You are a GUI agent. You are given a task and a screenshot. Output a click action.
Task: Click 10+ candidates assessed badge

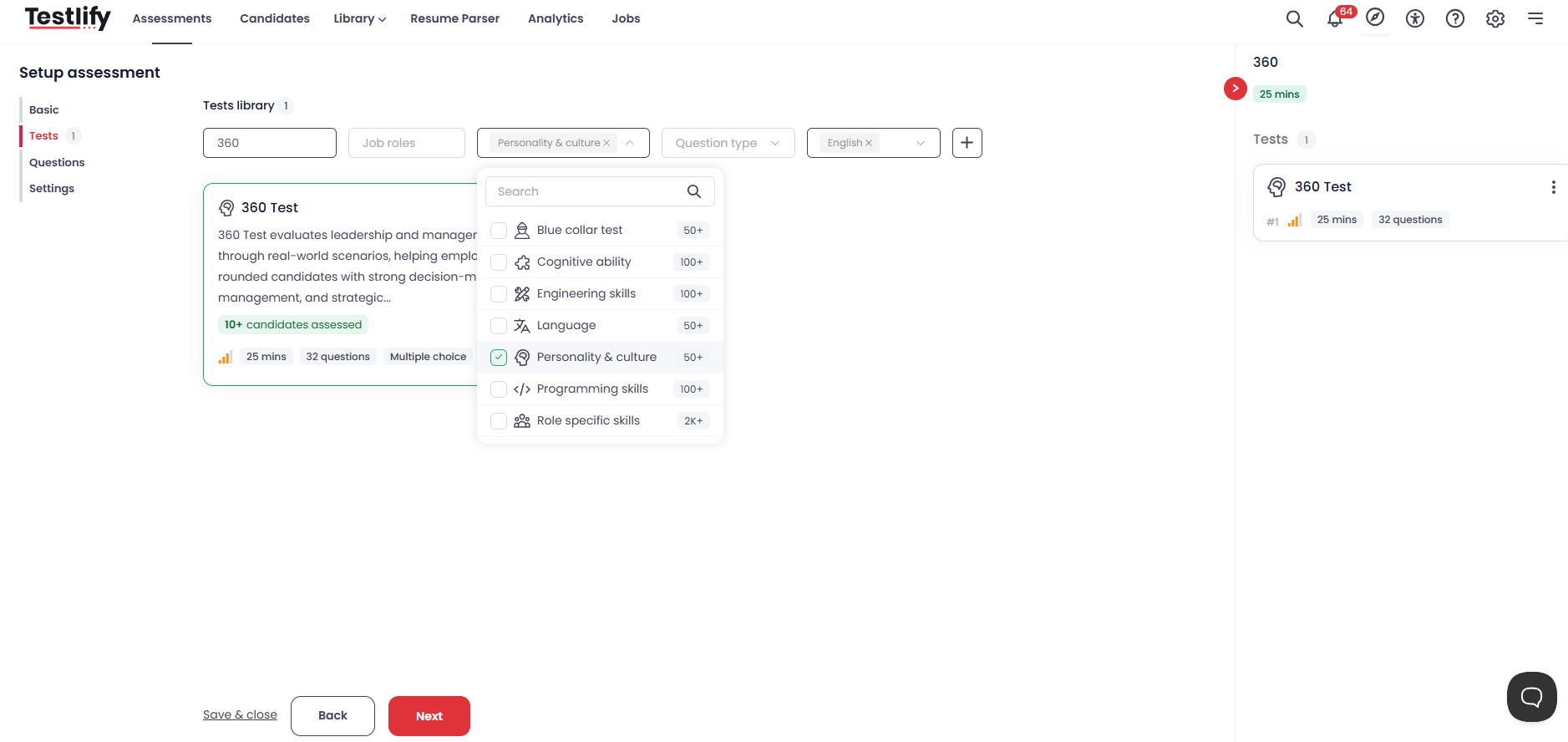coord(293,324)
